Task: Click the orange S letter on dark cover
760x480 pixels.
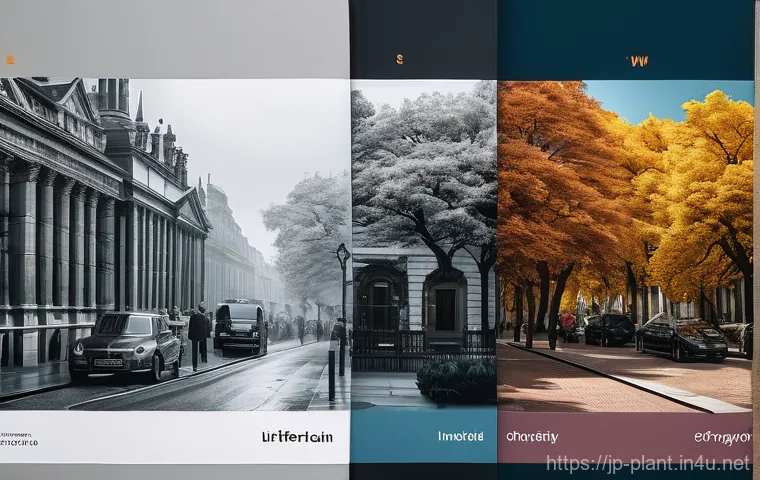Action: (399, 59)
